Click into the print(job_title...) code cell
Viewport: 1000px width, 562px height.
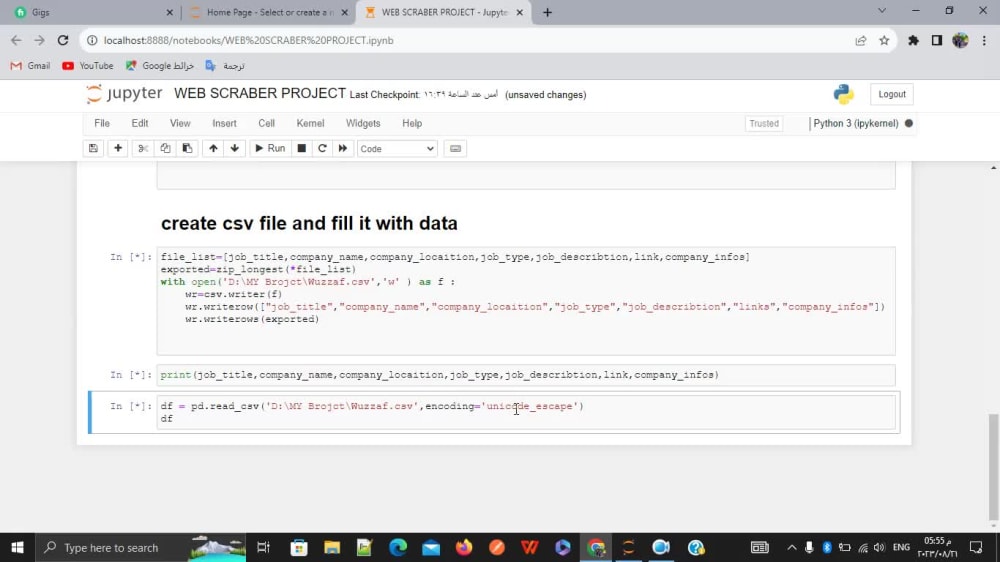[526, 375]
